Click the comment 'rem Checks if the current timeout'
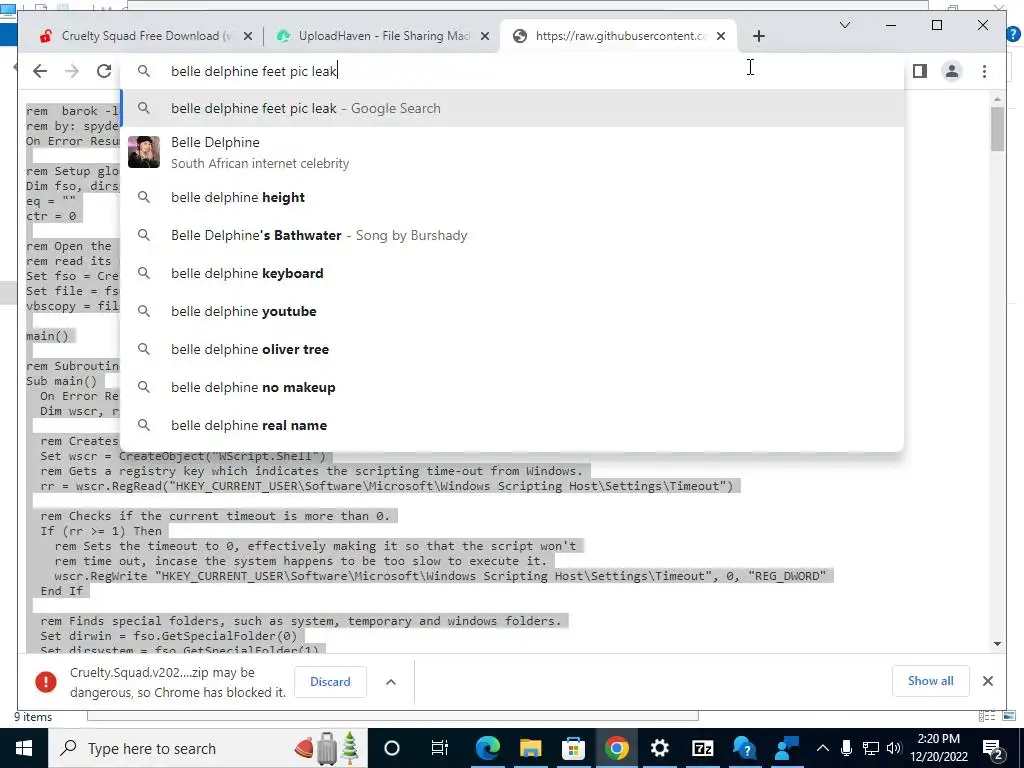 pyautogui.click(x=215, y=516)
